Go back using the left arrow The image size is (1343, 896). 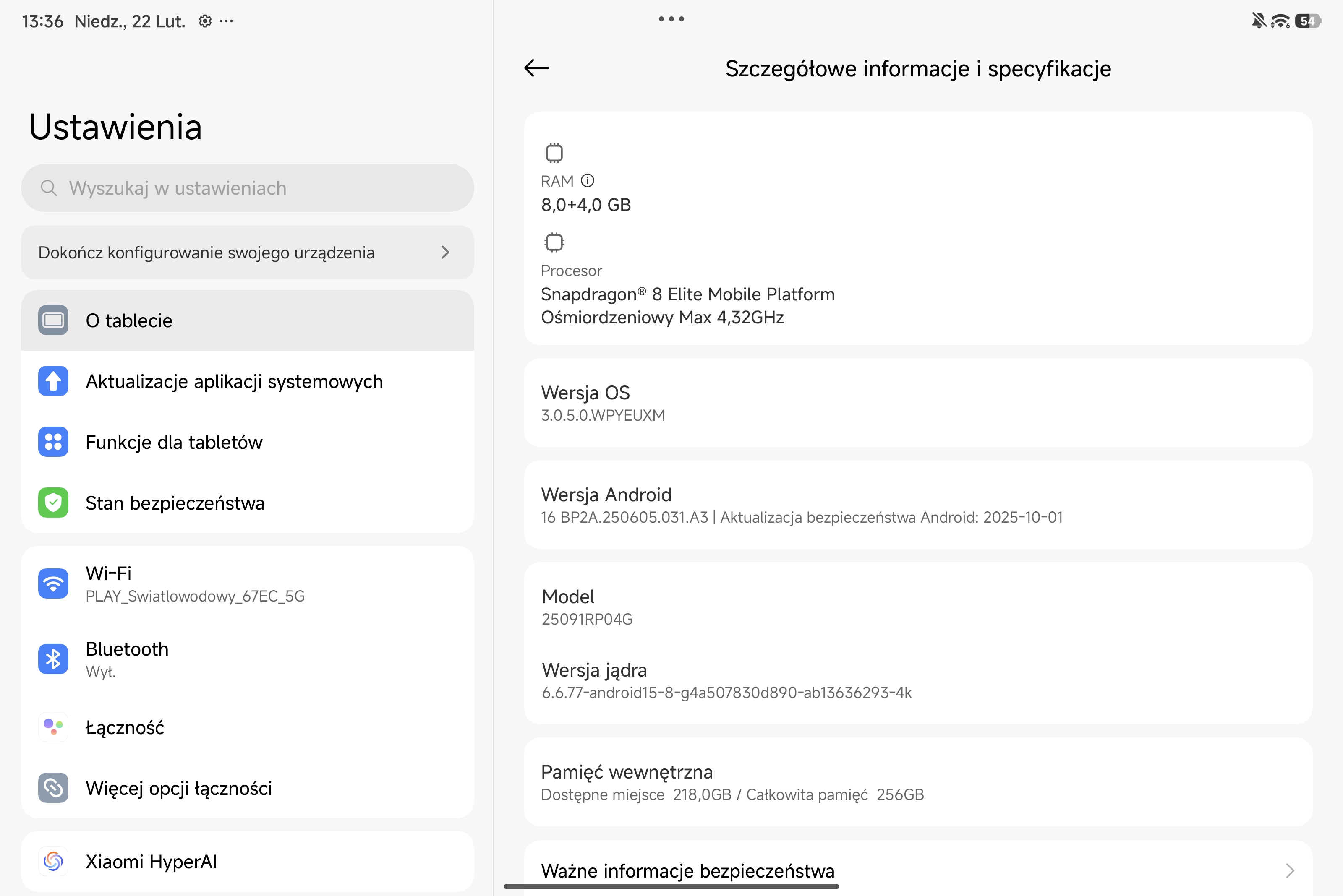pyautogui.click(x=536, y=68)
